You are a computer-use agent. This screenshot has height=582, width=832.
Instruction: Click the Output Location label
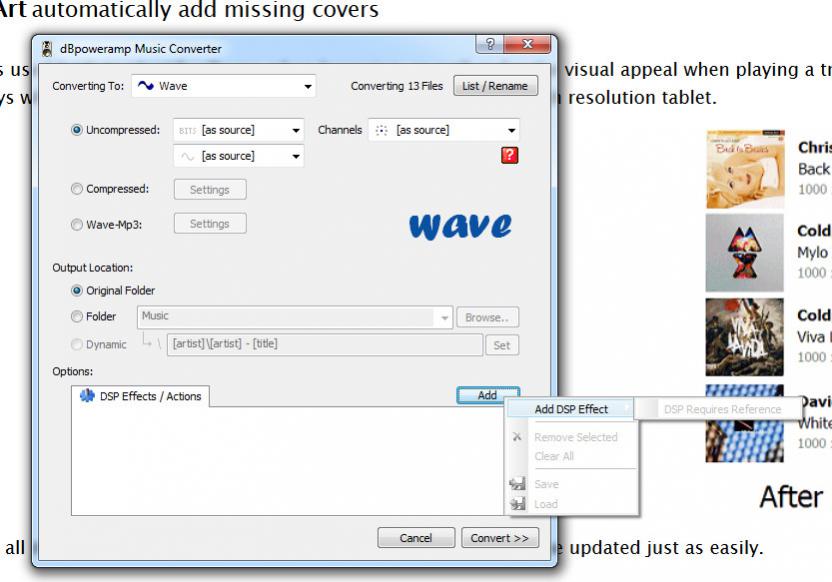92,268
